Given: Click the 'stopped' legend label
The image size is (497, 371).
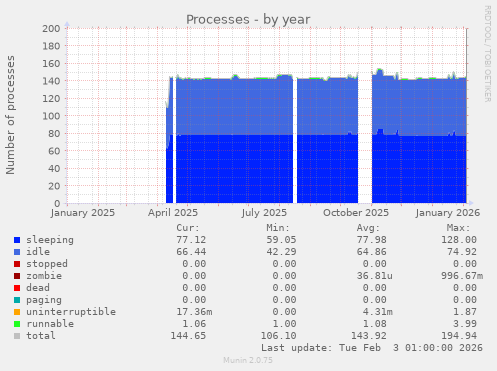Looking at the screenshot, I should [x=47, y=264].
